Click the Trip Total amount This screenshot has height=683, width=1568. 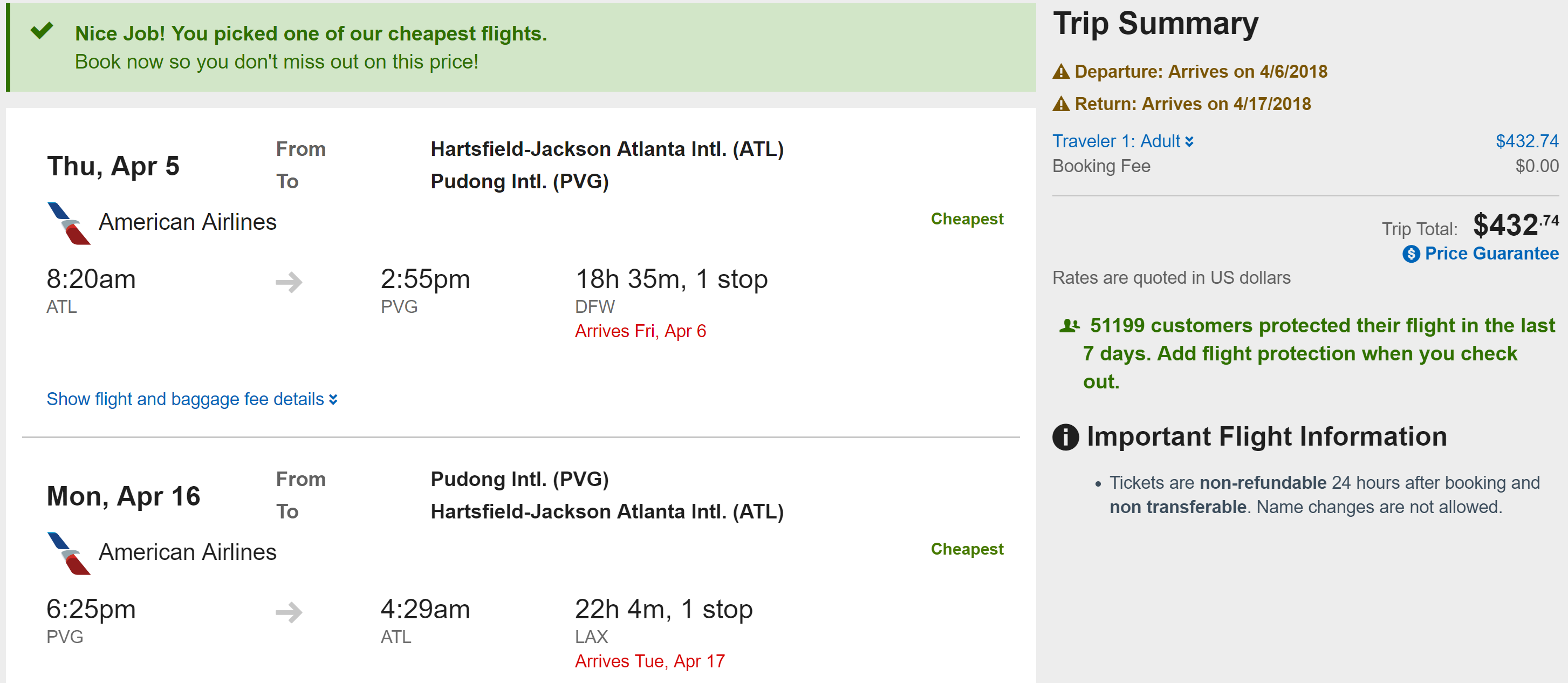pyautogui.click(x=1515, y=225)
